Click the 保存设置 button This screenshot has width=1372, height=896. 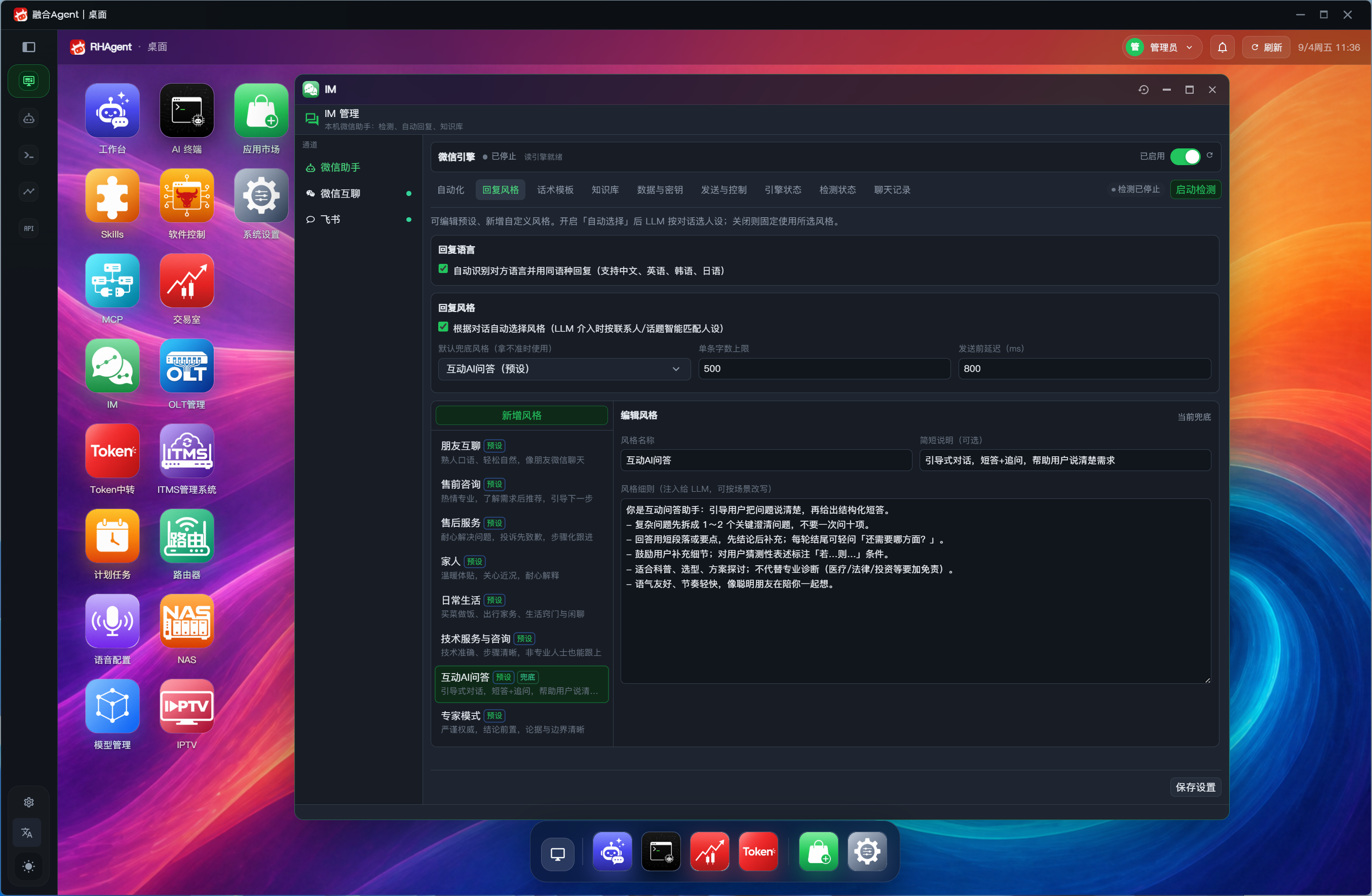pos(1195,787)
